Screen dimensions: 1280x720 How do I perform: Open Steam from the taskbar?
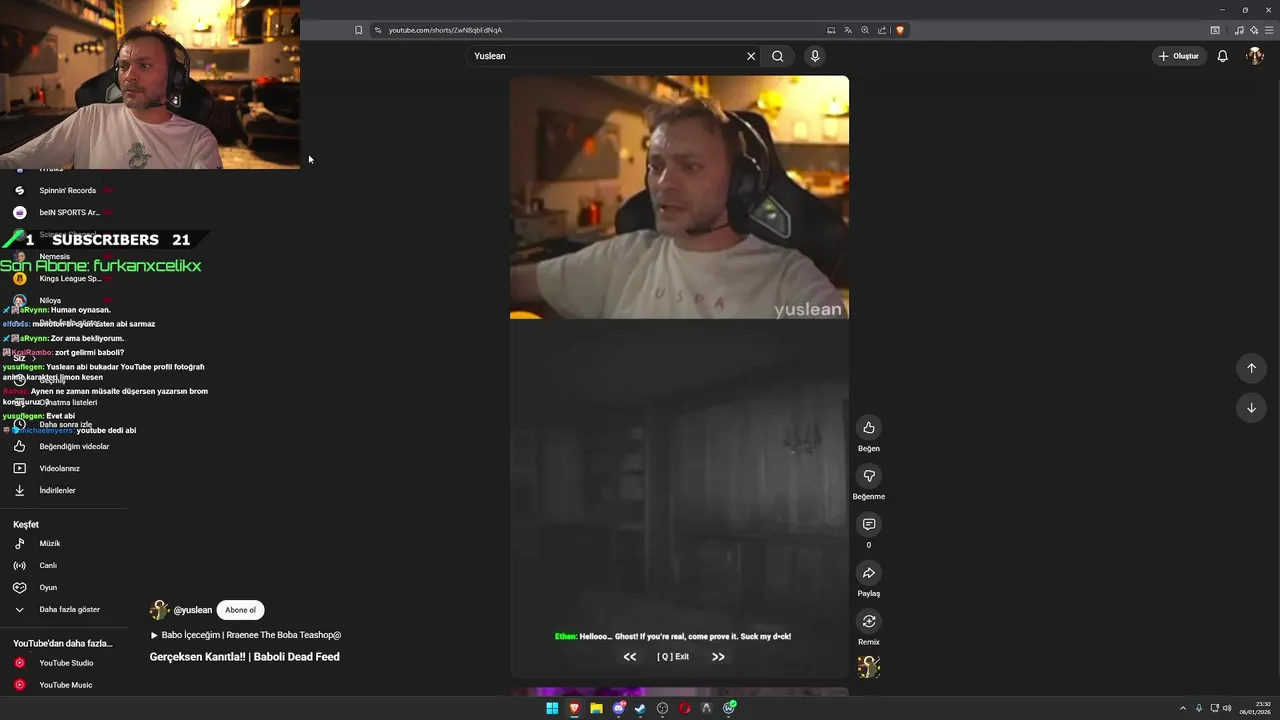640,708
